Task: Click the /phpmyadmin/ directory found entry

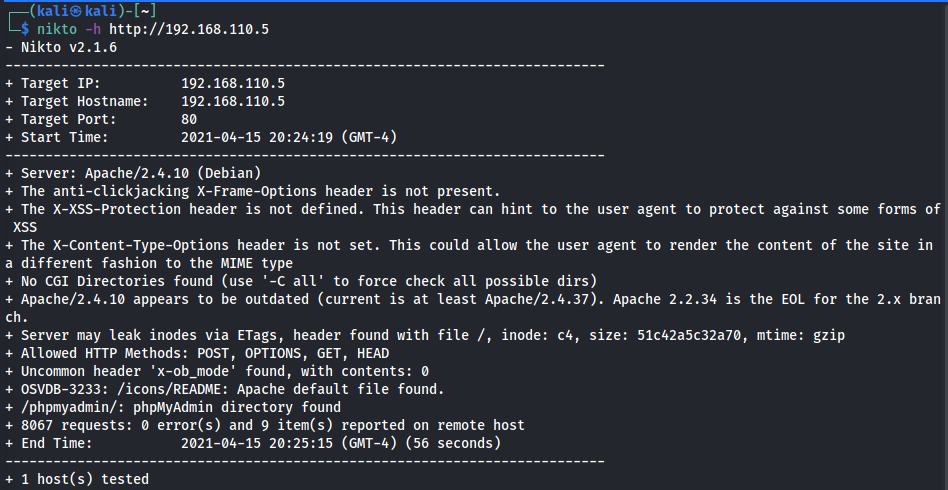Action: 181,407
